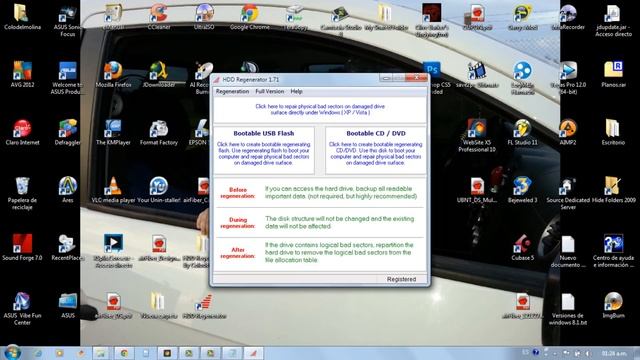The width and height of the screenshot is (640, 360).
Task: Open the Source Dedicated Server shortcut
Action: point(568,193)
